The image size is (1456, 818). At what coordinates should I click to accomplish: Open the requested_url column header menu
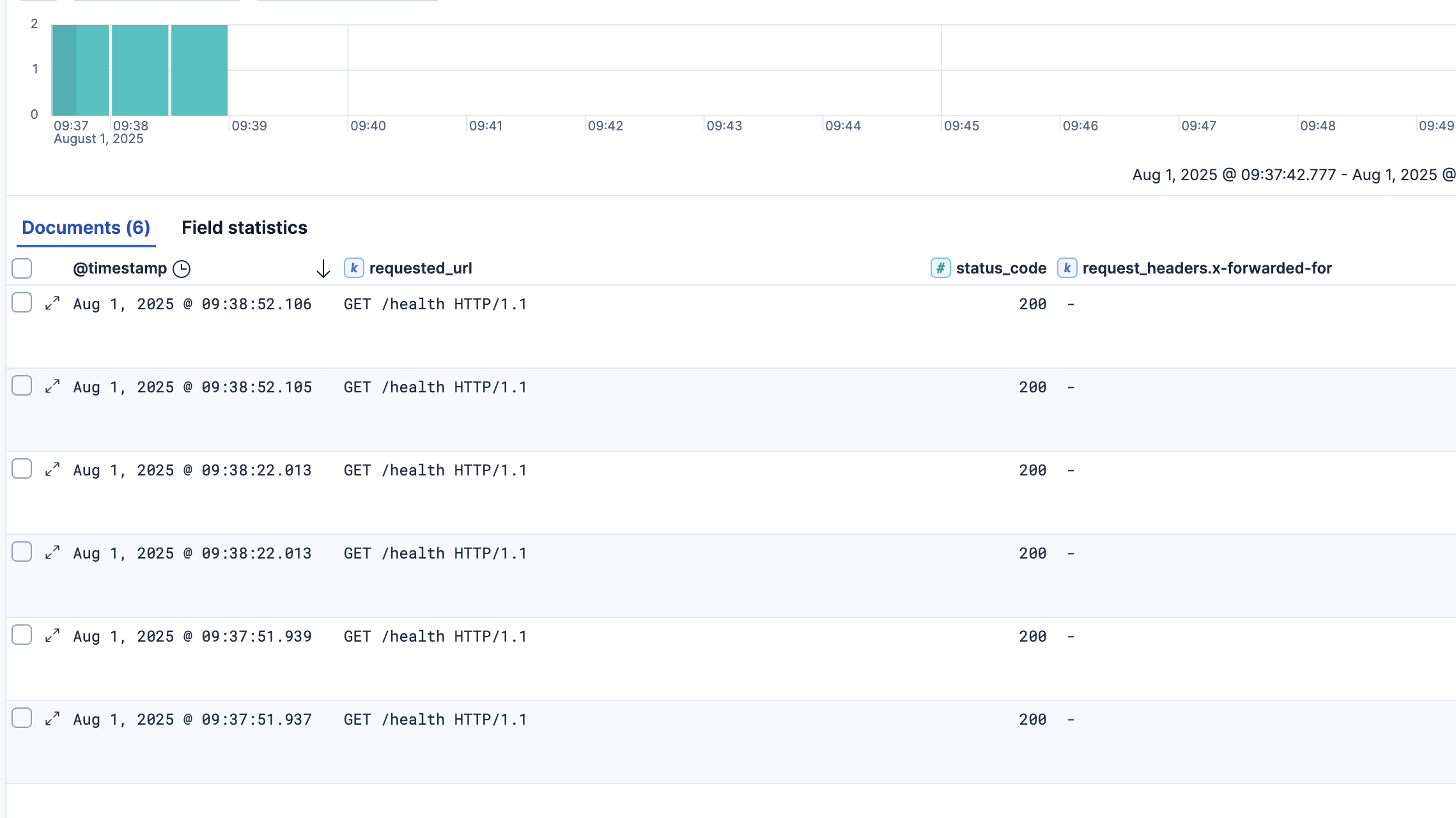421,268
